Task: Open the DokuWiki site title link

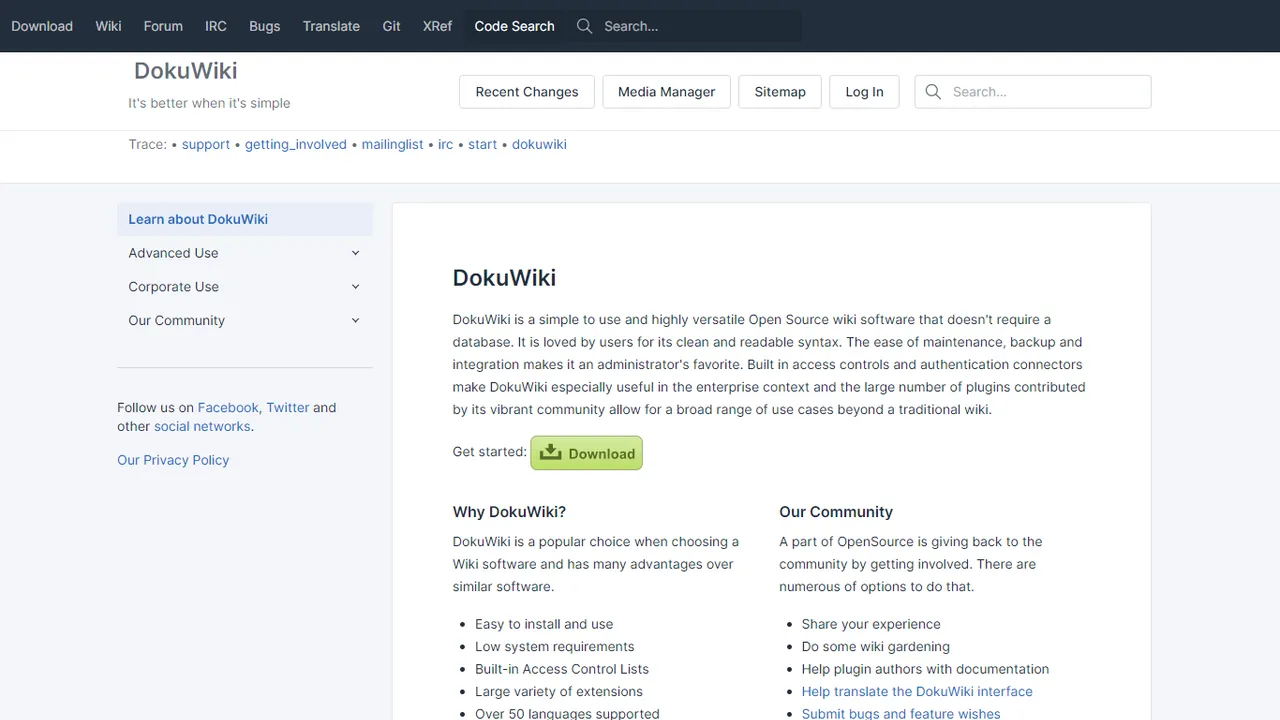Action: point(186,71)
